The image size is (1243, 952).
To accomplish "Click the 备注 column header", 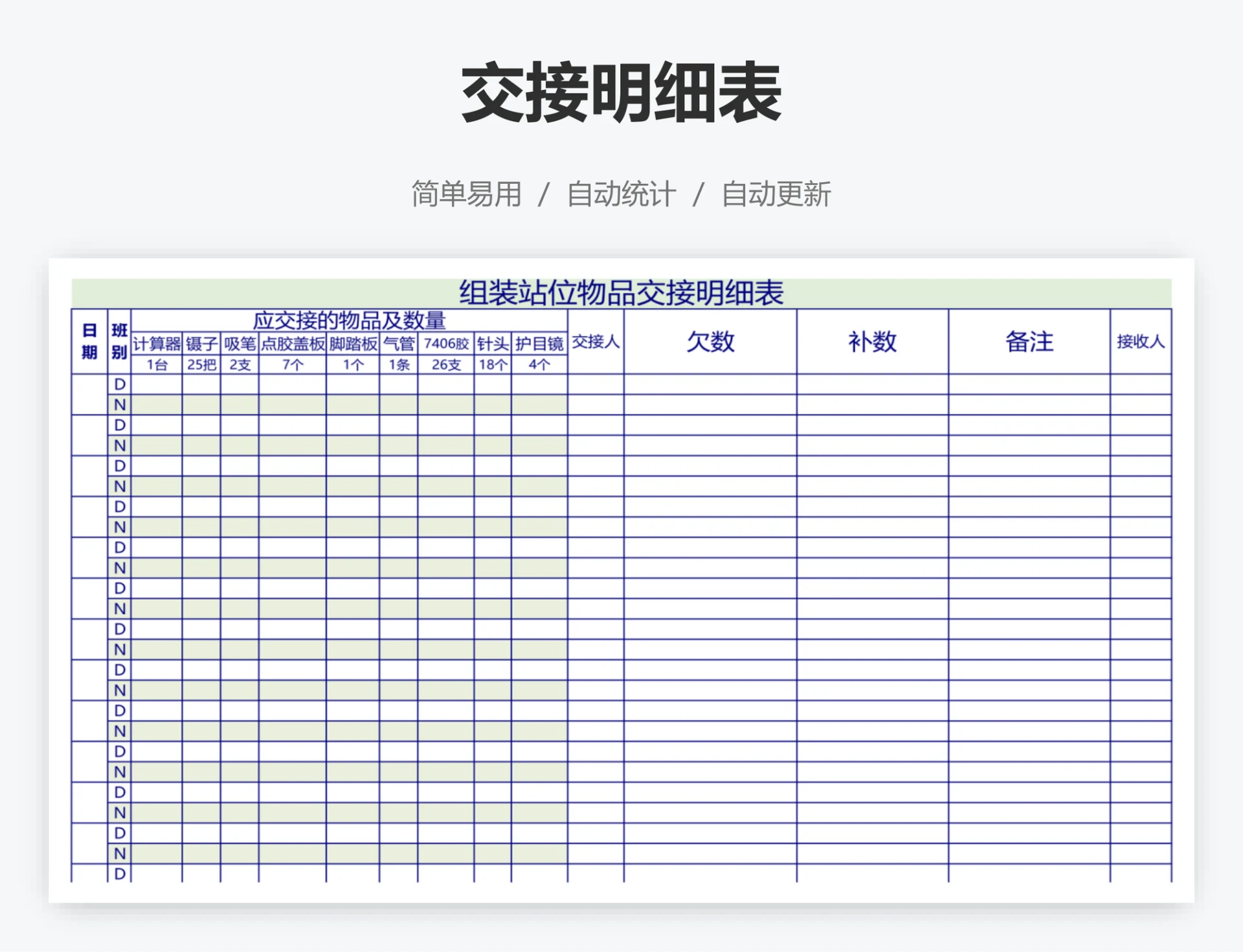I will (1030, 344).
